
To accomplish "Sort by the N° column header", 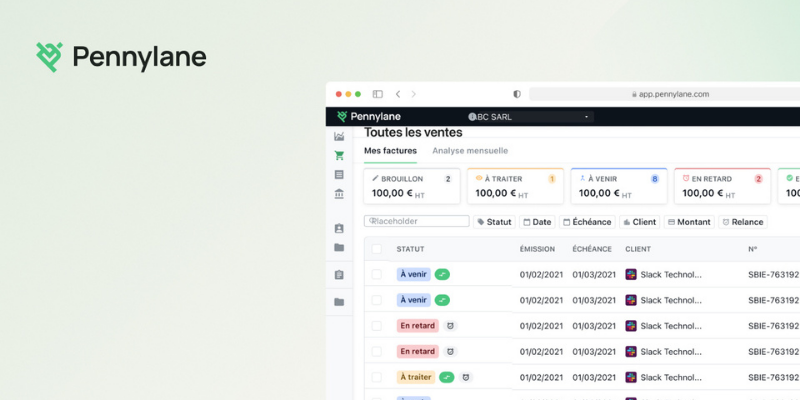I will click(753, 249).
